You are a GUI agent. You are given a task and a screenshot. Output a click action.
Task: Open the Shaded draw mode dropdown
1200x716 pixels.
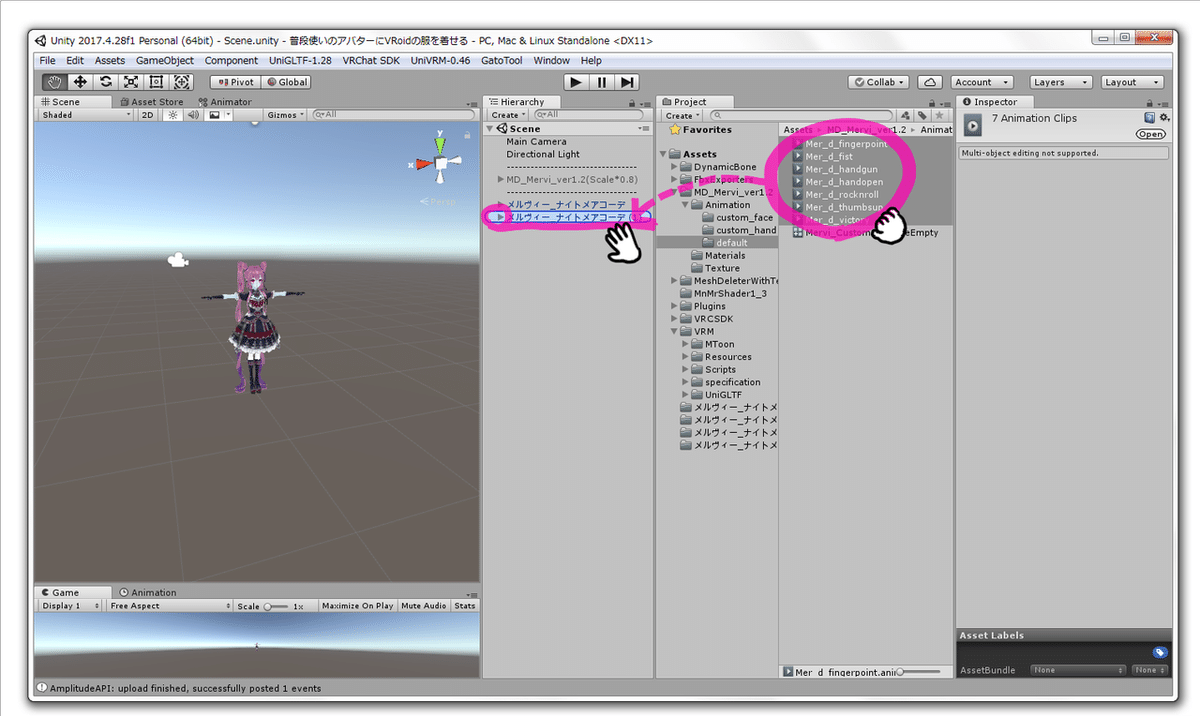coord(86,115)
